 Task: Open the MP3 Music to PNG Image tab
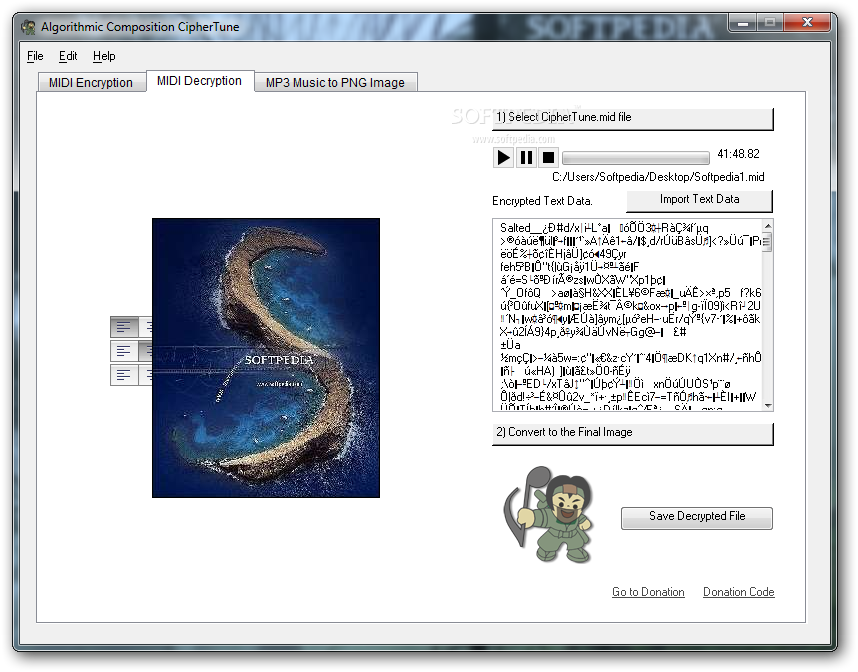pyautogui.click(x=335, y=83)
